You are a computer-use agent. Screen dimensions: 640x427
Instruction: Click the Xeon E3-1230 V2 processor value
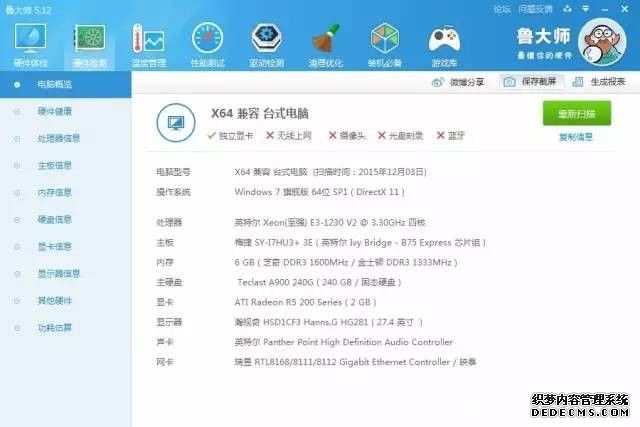point(330,222)
